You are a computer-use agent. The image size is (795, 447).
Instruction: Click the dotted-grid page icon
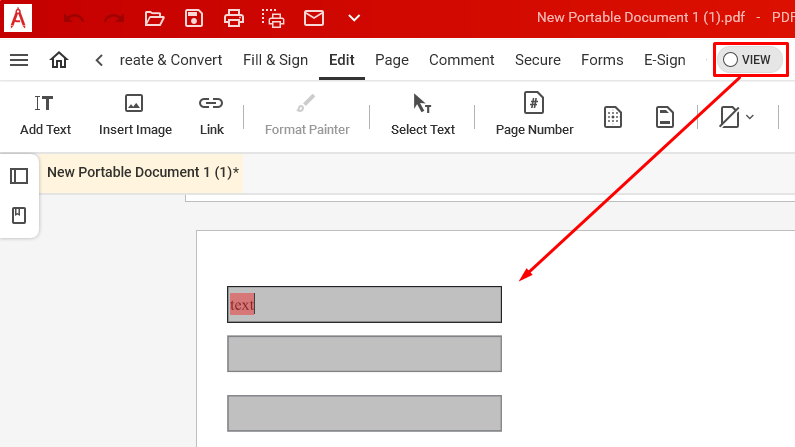(x=613, y=117)
